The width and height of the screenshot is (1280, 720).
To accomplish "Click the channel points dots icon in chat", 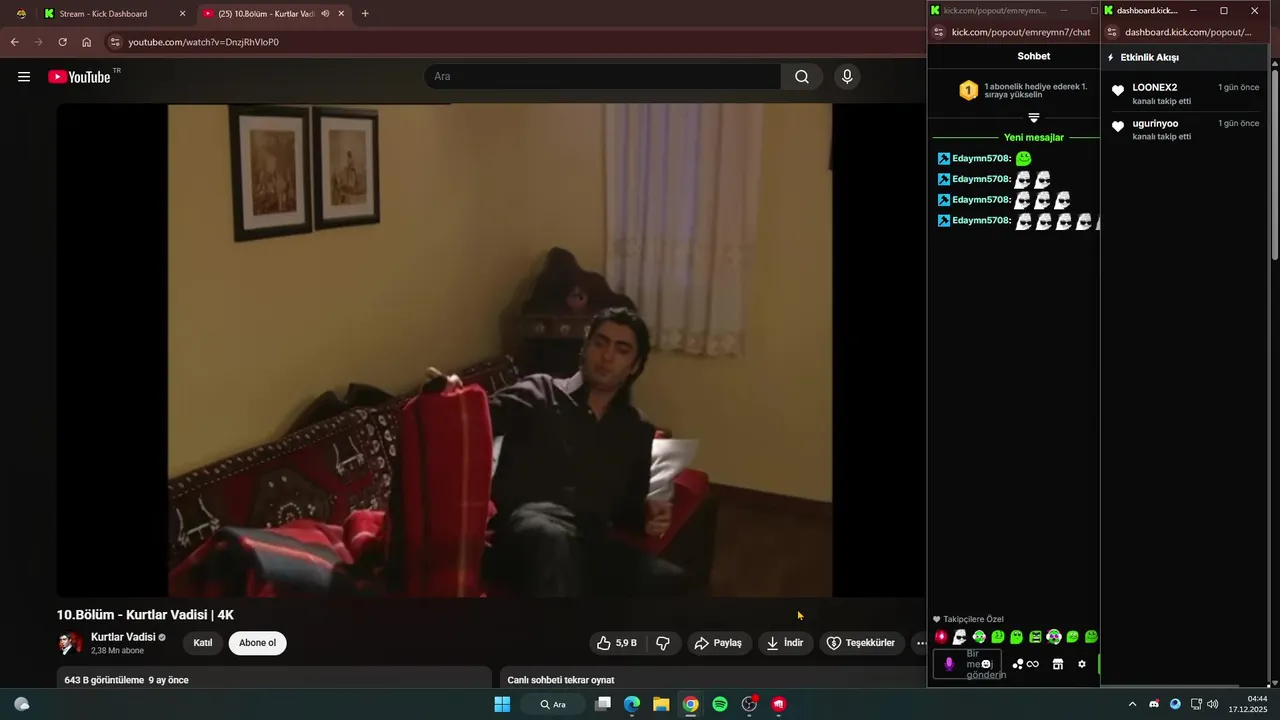I will pyautogui.click(x=1017, y=664).
